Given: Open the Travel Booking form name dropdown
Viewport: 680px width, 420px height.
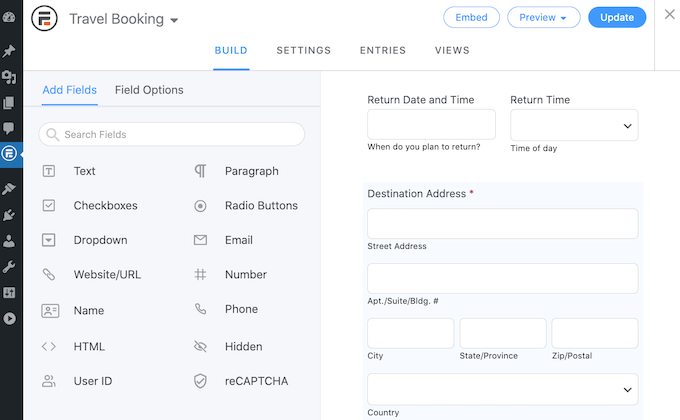Looking at the screenshot, I should [x=174, y=20].
